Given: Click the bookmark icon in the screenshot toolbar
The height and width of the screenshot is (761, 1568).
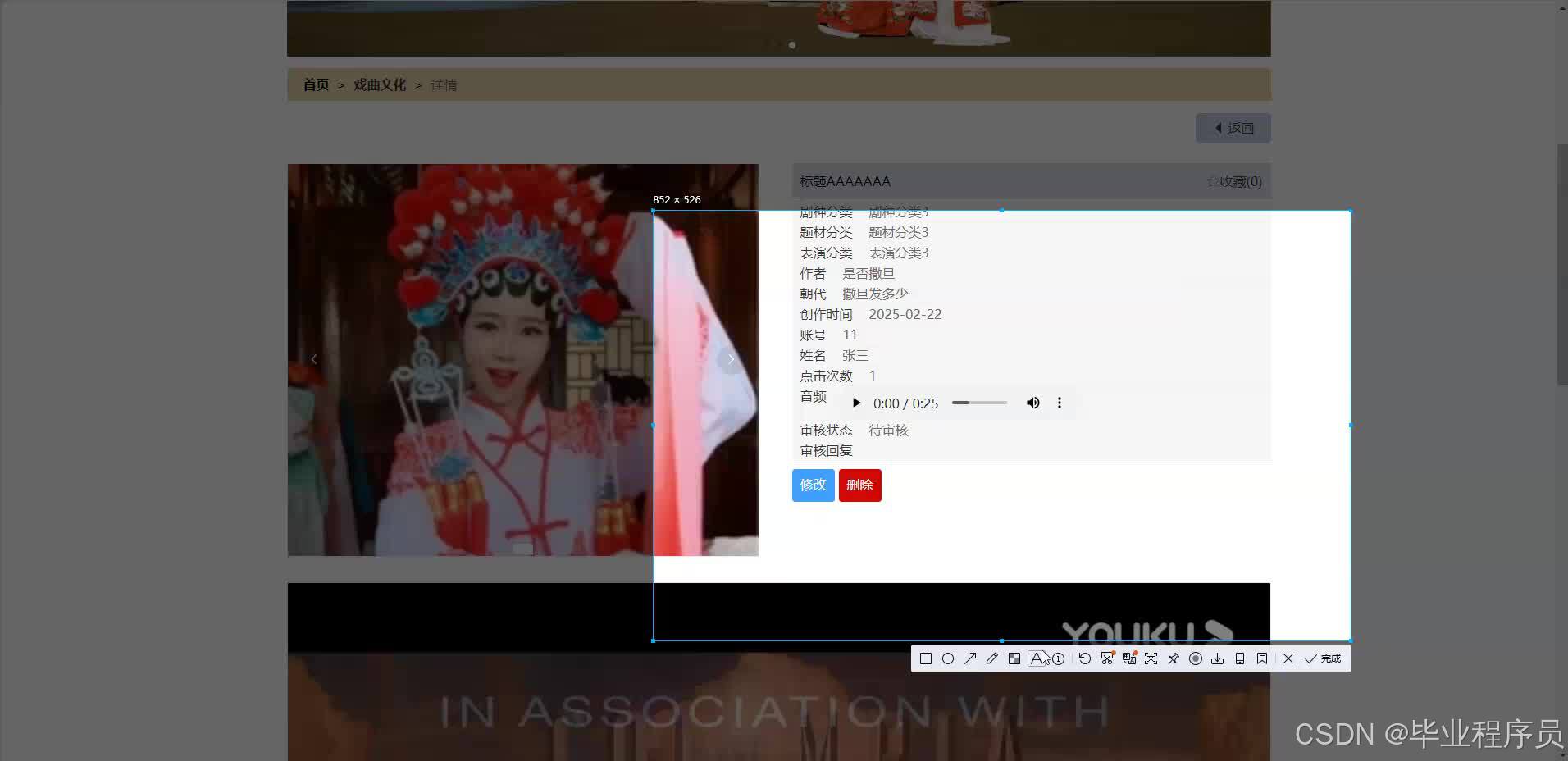Looking at the screenshot, I should [x=1262, y=658].
